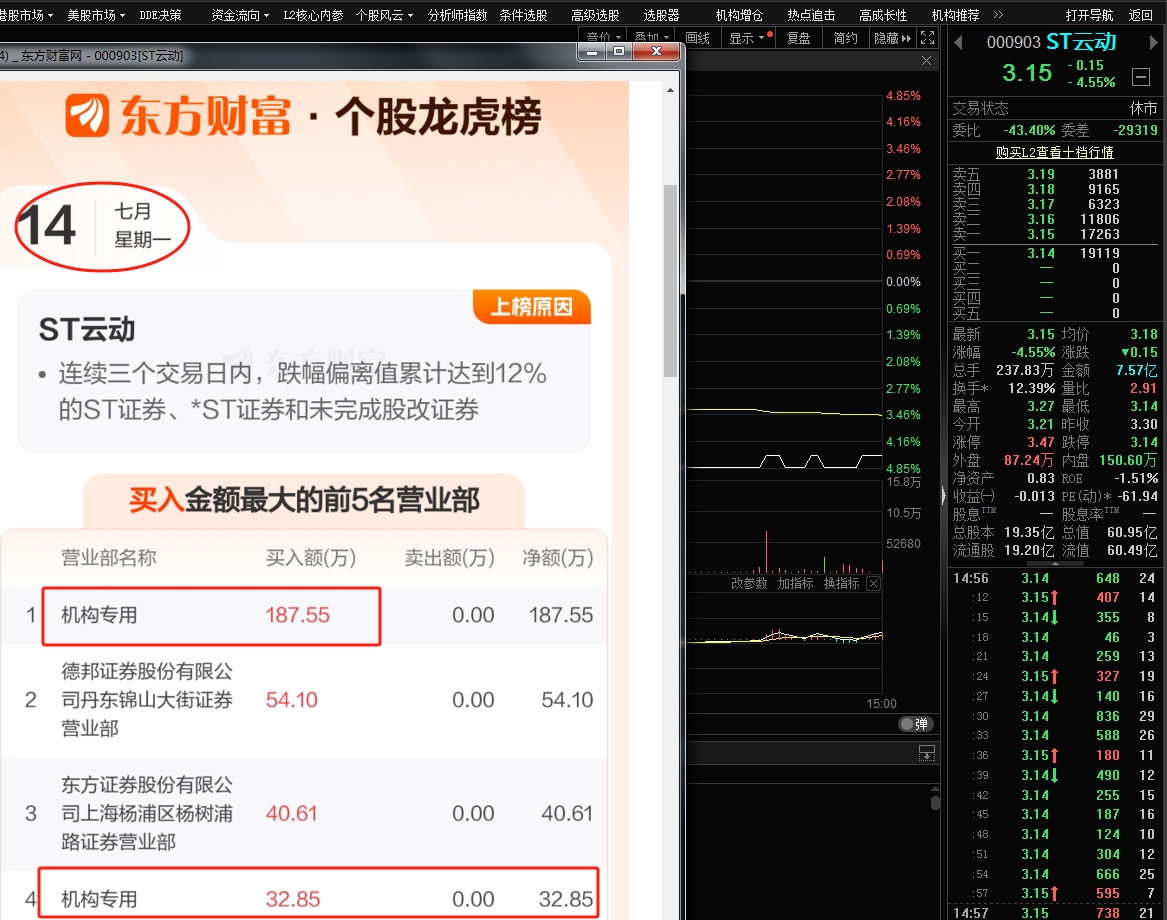Go to previous stock arrow
The width and height of the screenshot is (1167, 920).
(959, 42)
